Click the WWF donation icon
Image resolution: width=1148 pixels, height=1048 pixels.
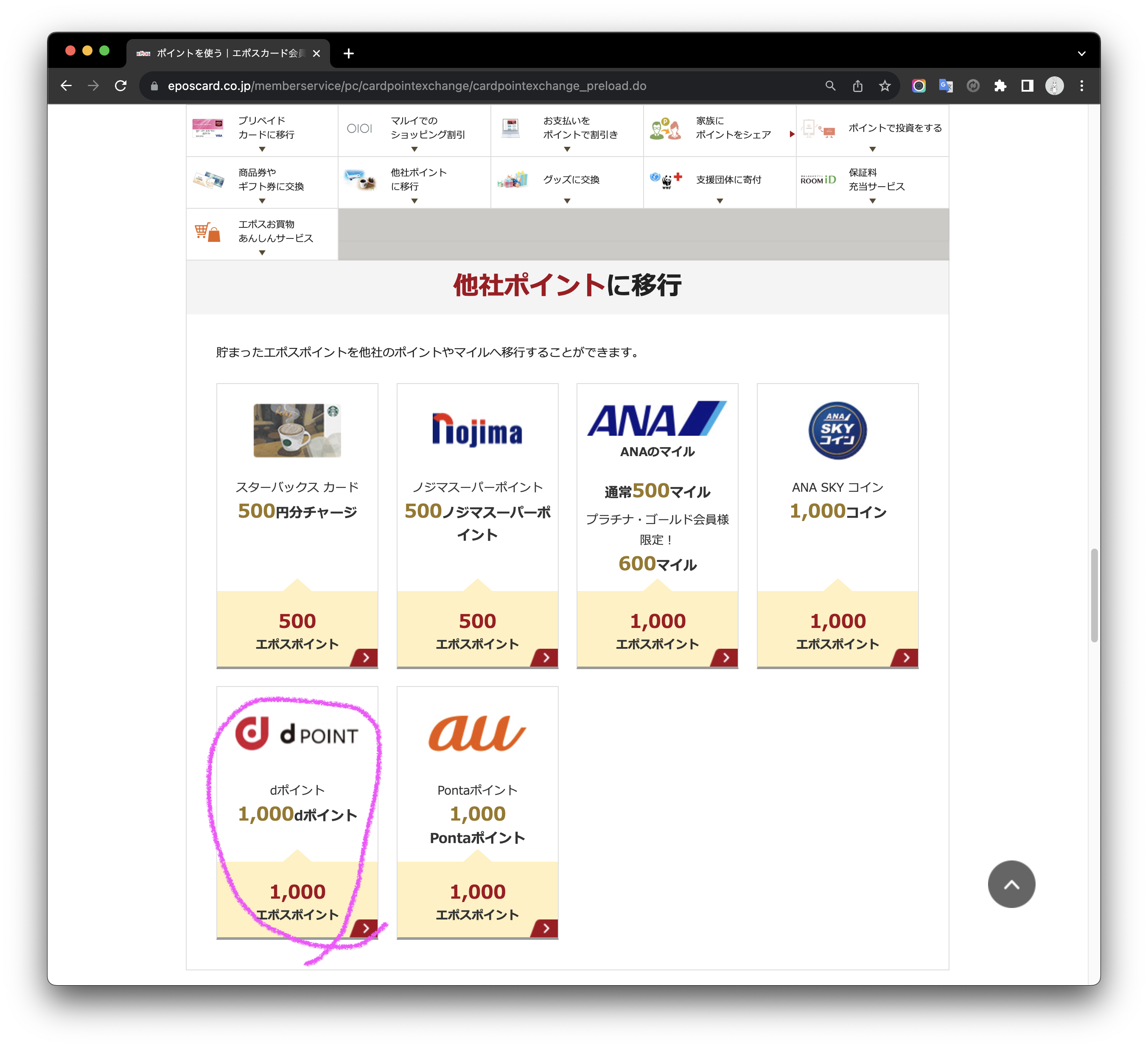[666, 180]
